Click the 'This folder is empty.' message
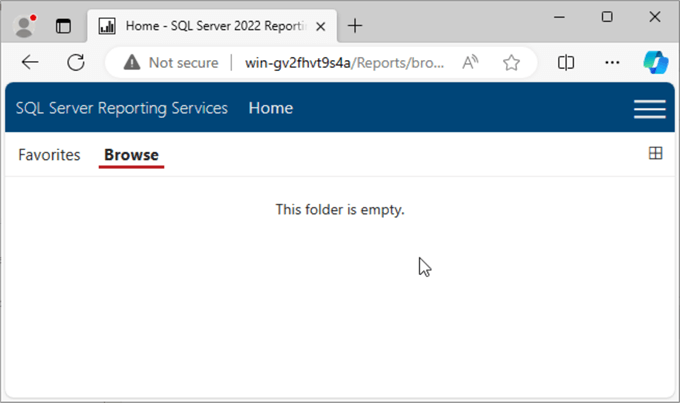This screenshot has width=680, height=403. (x=340, y=210)
